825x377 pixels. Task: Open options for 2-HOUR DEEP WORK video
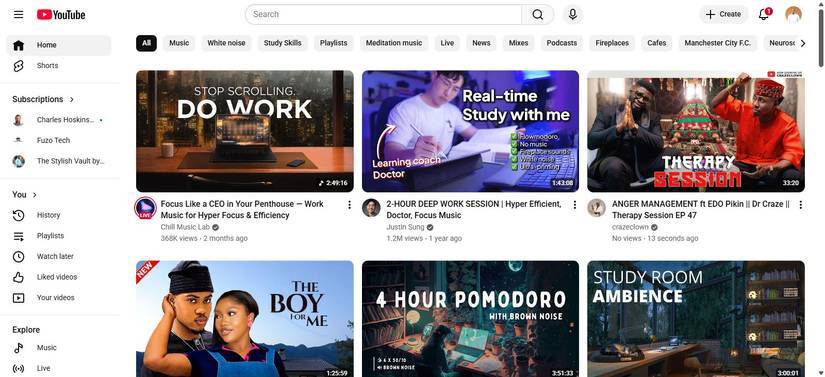pyautogui.click(x=575, y=205)
